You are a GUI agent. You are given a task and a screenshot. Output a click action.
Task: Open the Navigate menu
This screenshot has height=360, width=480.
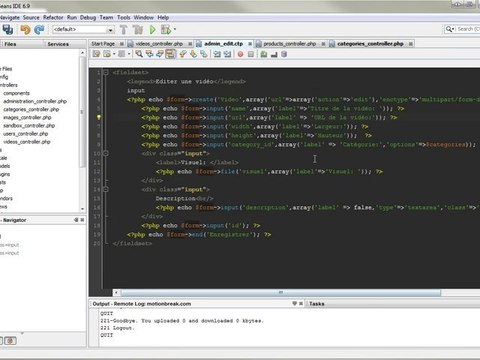pyautogui.click(x=9, y=17)
